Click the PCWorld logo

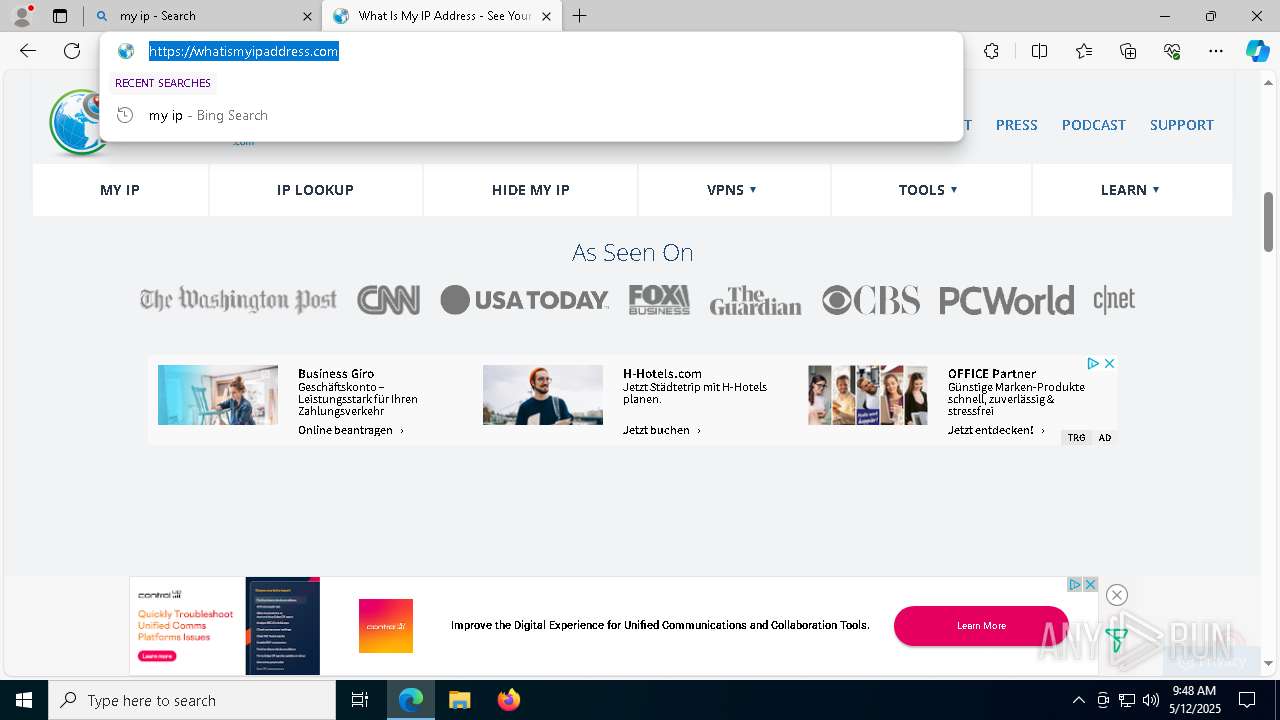tap(1007, 300)
